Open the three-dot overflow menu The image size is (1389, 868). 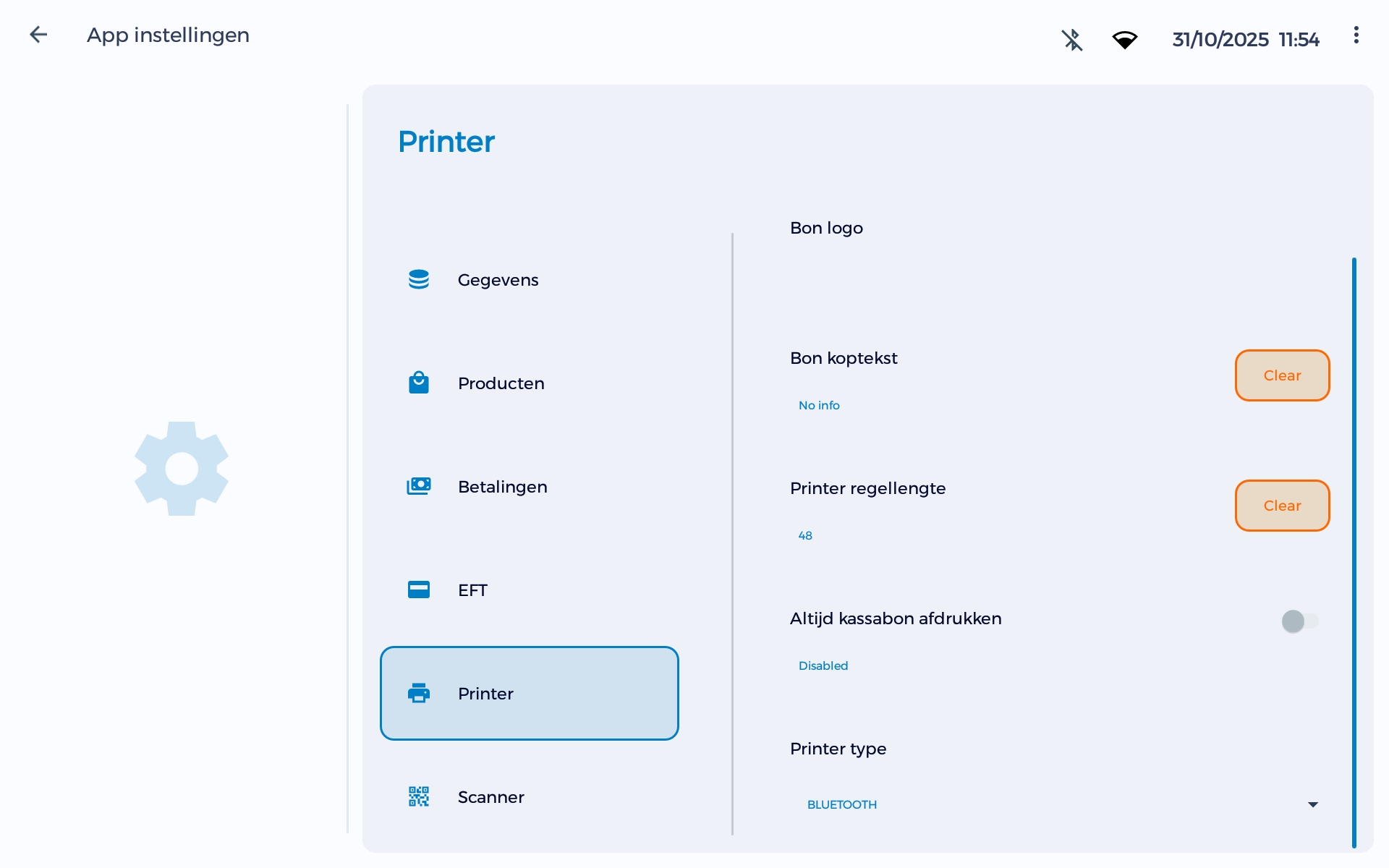(x=1356, y=34)
